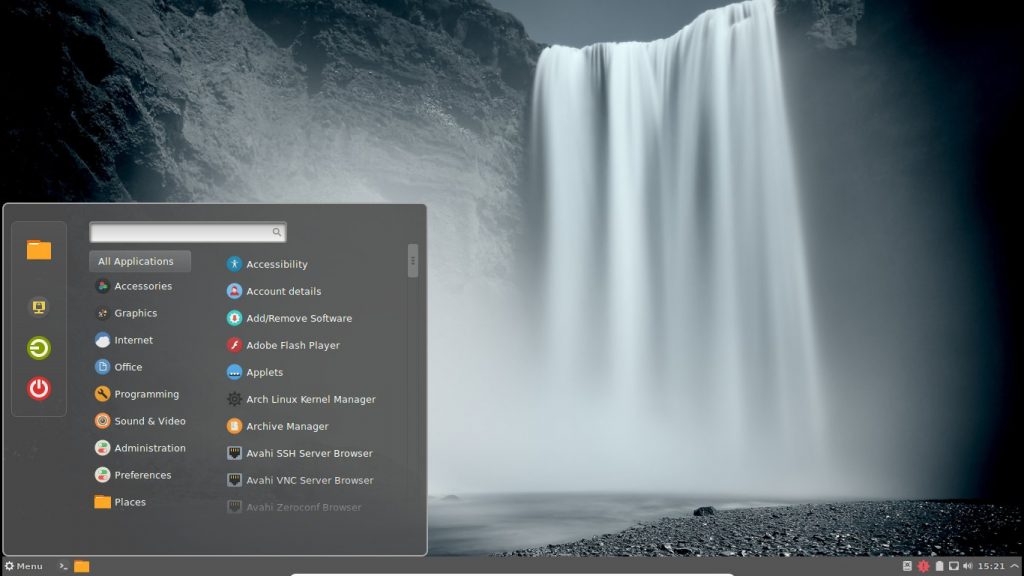
Task: Click the 15:21 clock on panel
Action: point(991,566)
